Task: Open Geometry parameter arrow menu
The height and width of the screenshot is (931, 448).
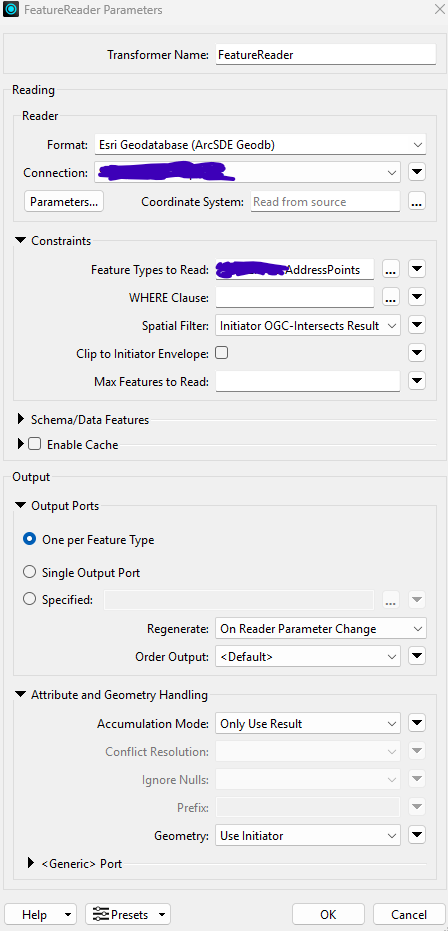Action: point(417,835)
